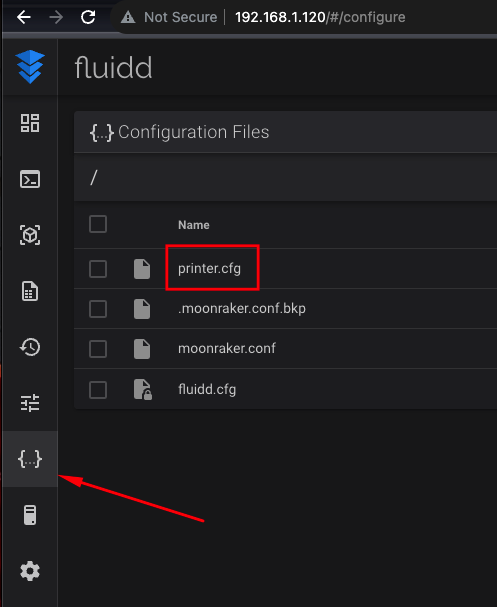
Task: Open the G-code preview cube icon
Action: 30,235
